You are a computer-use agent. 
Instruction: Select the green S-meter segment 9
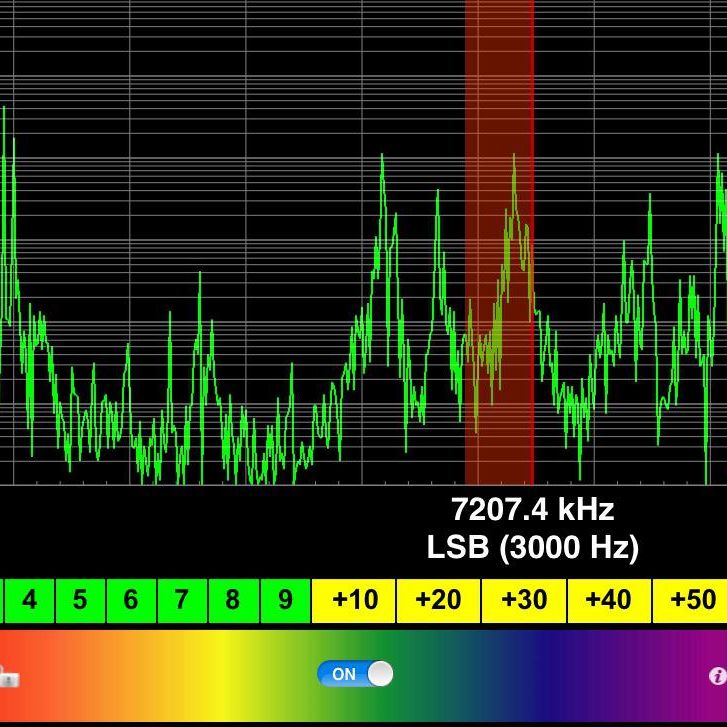point(285,600)
